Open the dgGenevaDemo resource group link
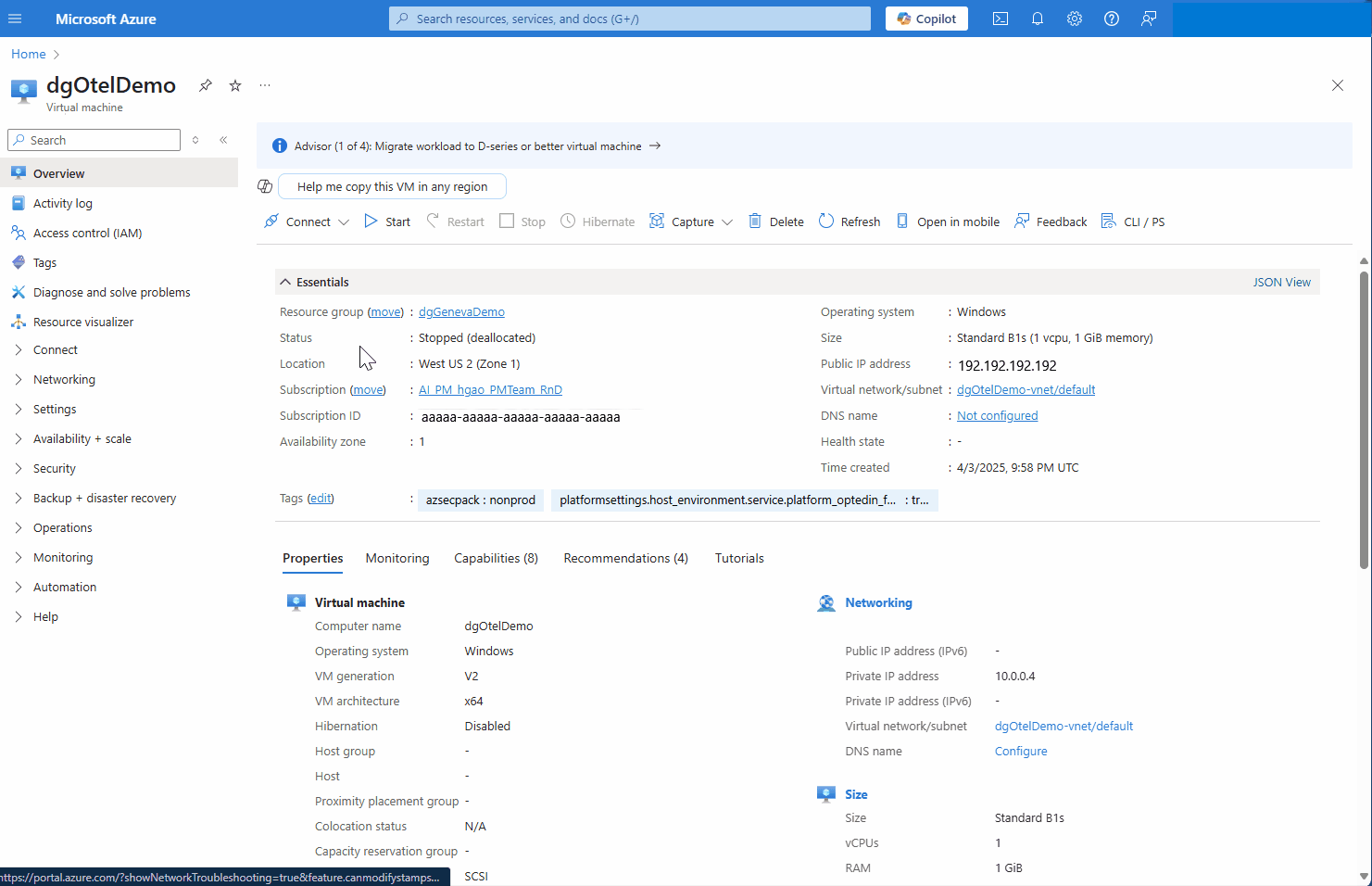 coord(461,312)
